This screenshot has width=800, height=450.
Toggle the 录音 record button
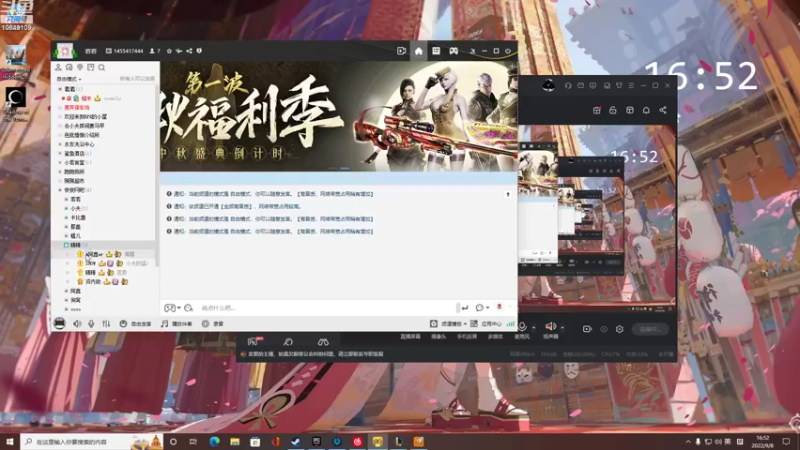(x=213, y=323)
